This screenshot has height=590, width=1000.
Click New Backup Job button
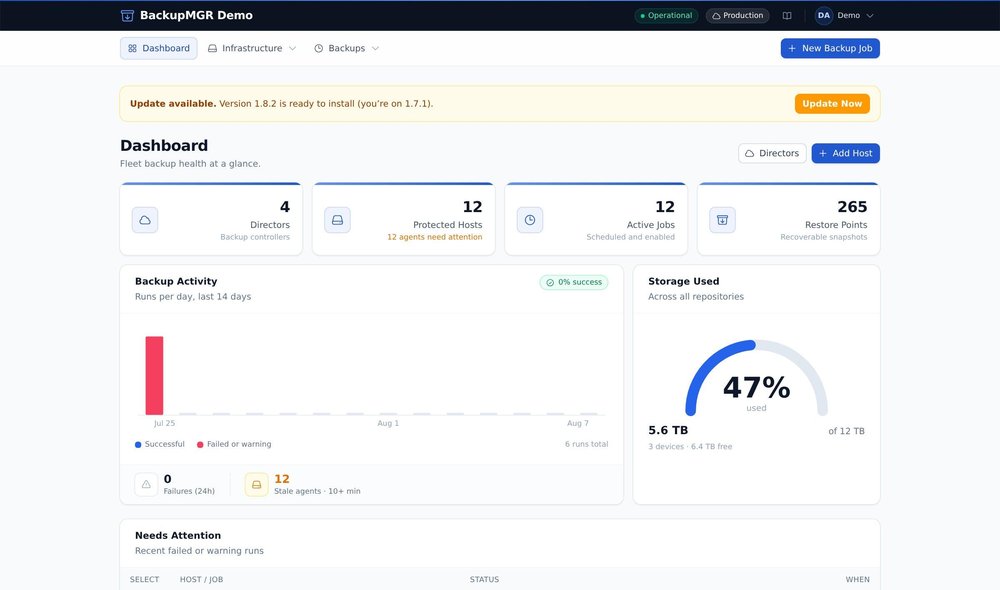coord(830,48)
